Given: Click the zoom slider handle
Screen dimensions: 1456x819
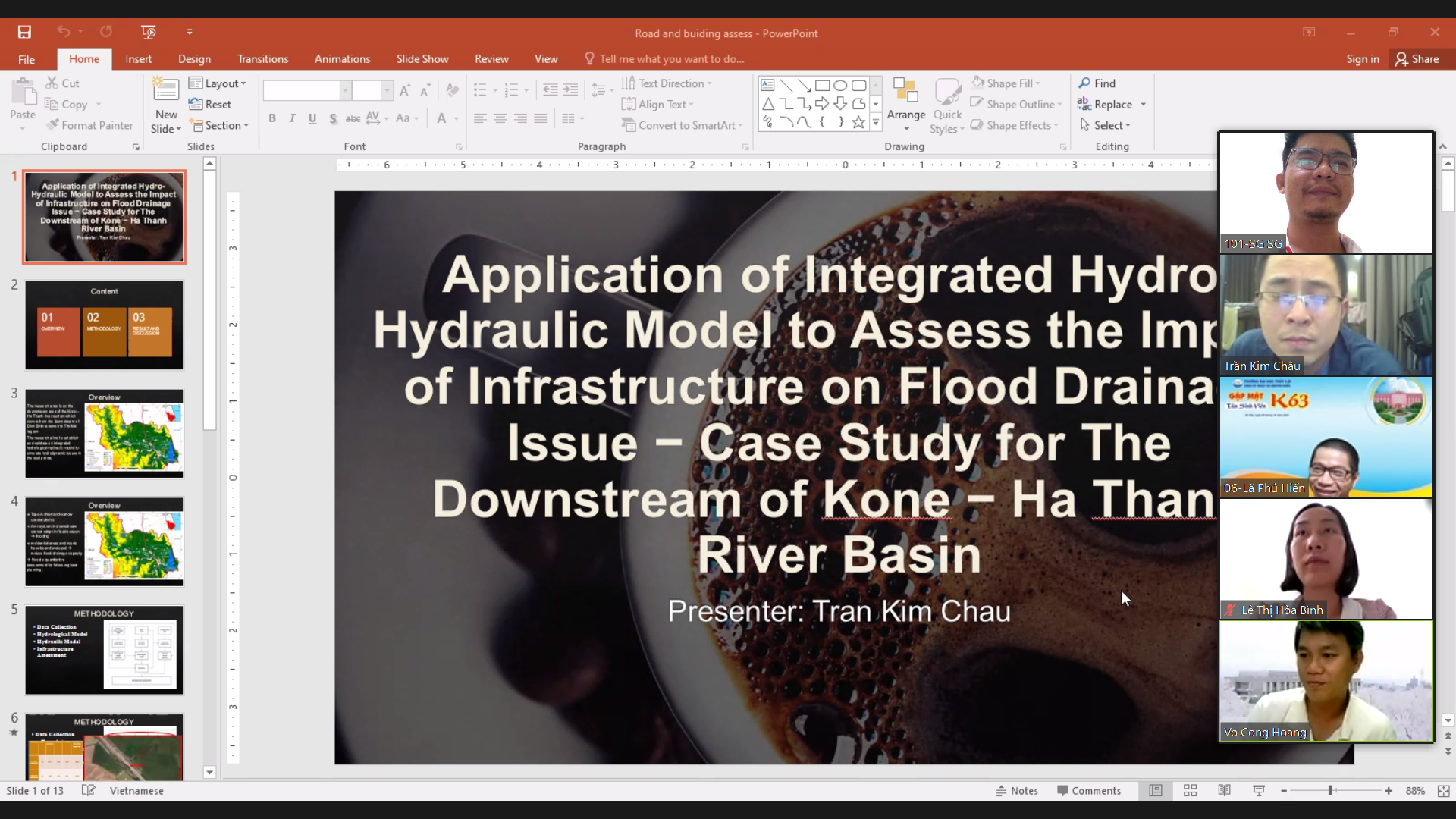Looking at the screenshot, I should coord(1330,790).
